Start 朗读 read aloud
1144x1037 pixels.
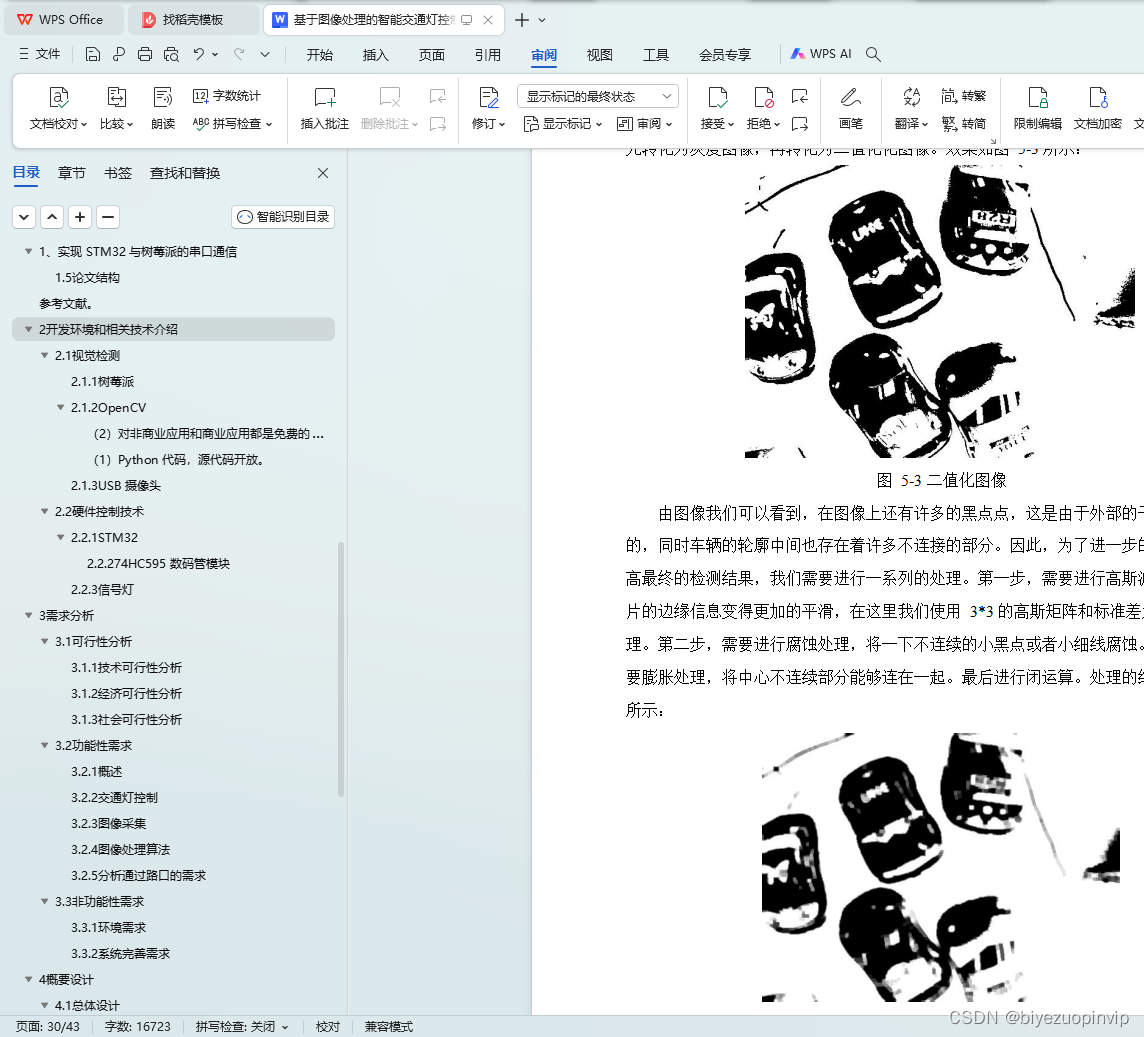pos(163,108)
